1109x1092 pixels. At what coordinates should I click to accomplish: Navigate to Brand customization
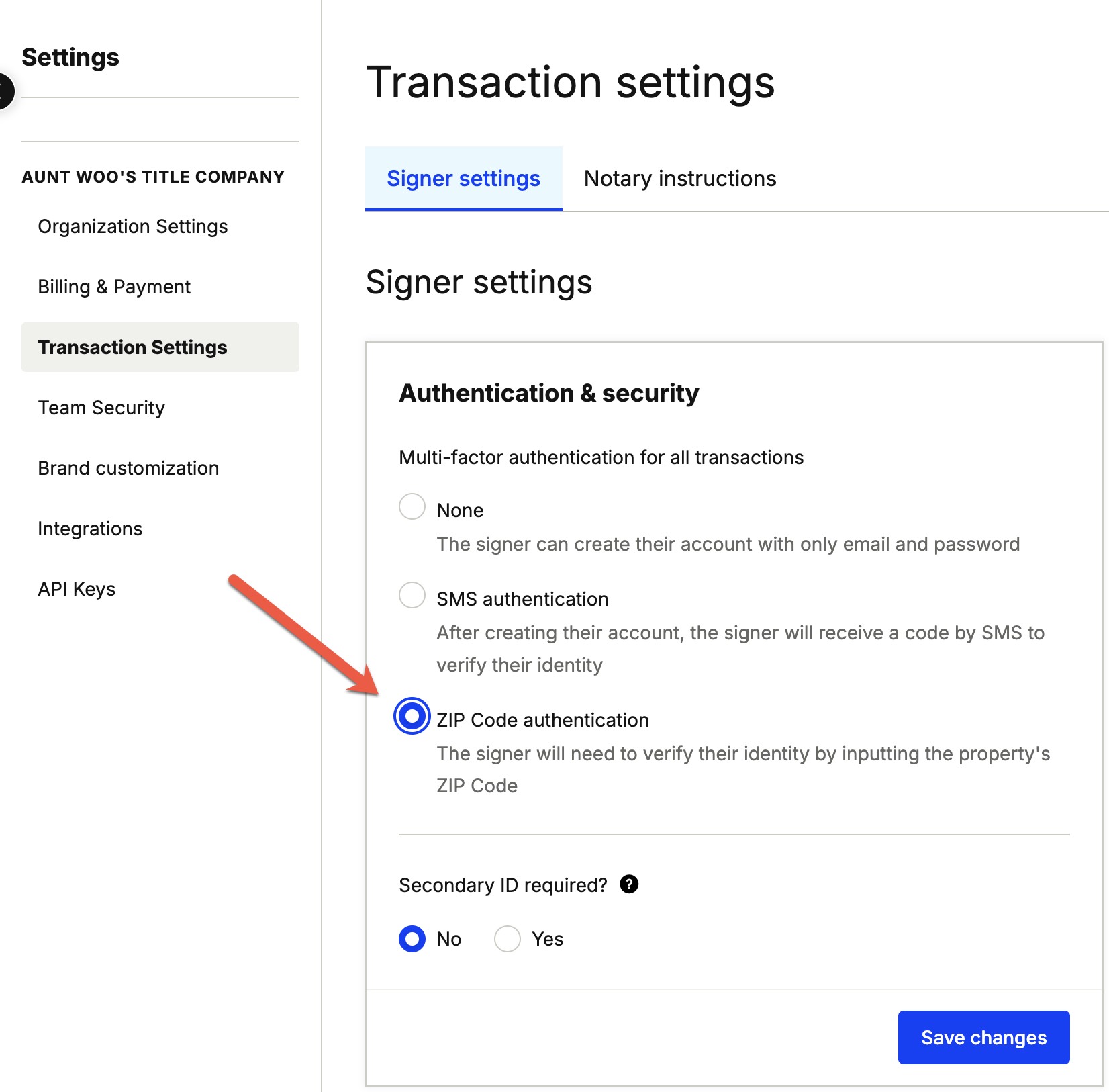(x=128, y=468)
